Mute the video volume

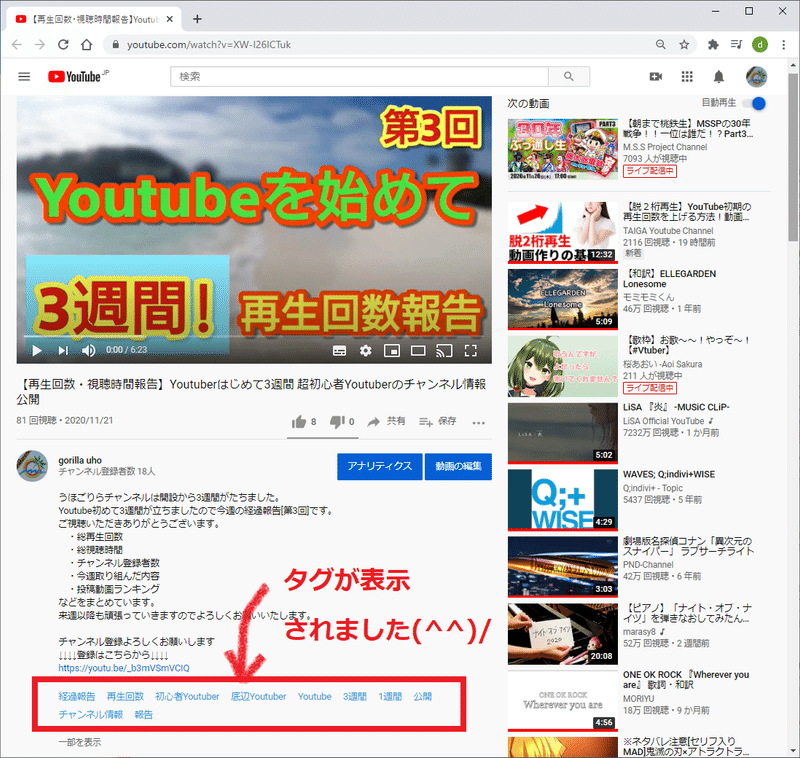[88, 350]
